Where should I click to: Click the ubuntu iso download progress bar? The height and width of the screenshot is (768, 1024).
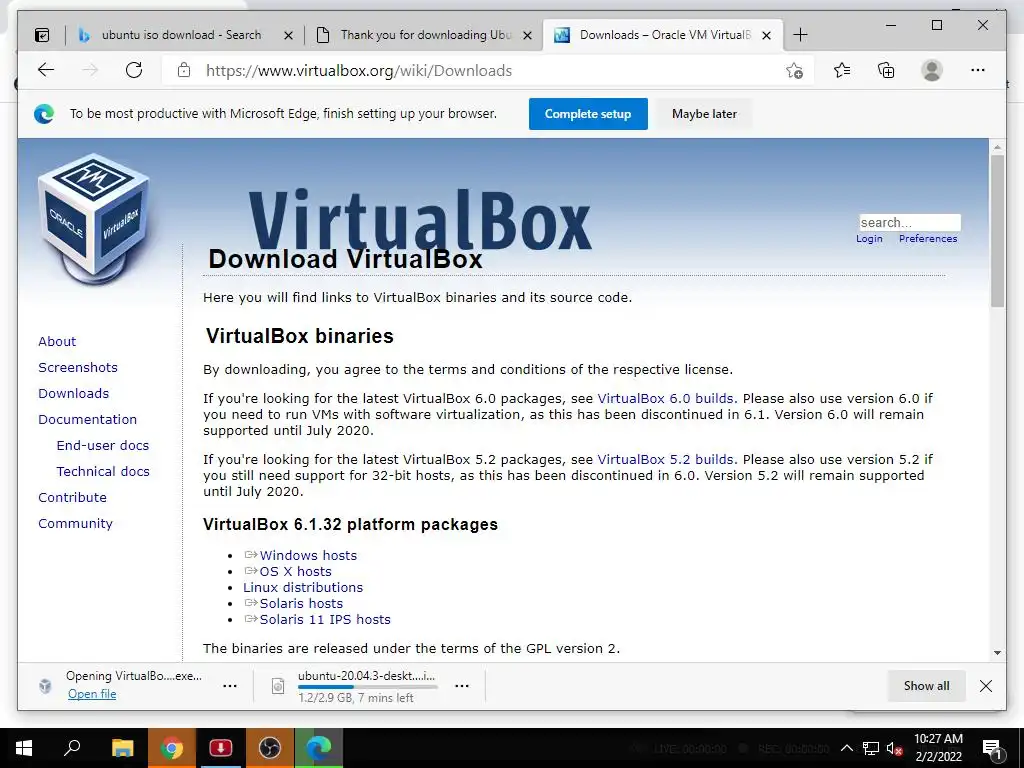point(368,687)
